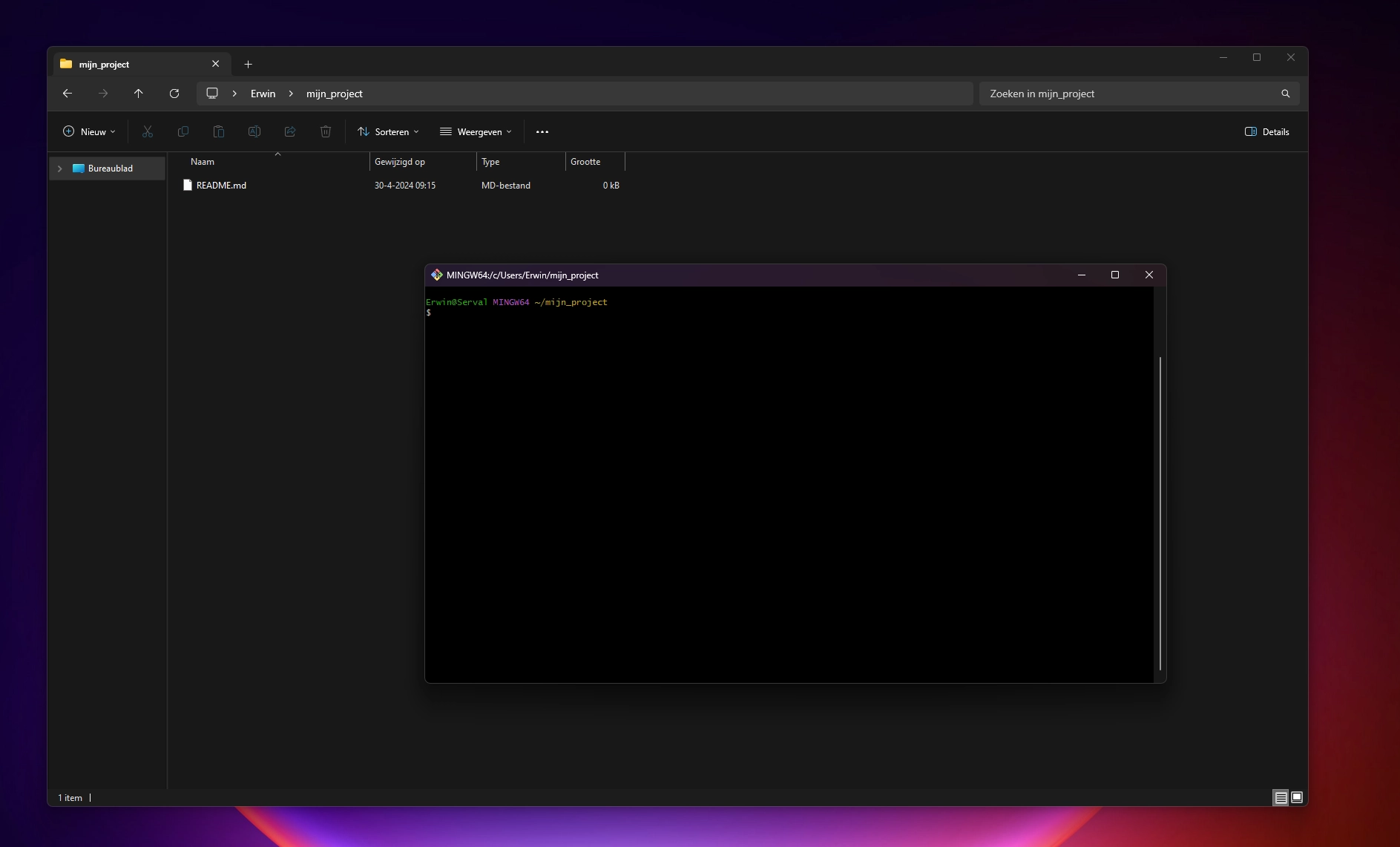Click the Copy icon in the toolbar
This screenshot has width=1400, height=847.
click(x=183, y=131)
